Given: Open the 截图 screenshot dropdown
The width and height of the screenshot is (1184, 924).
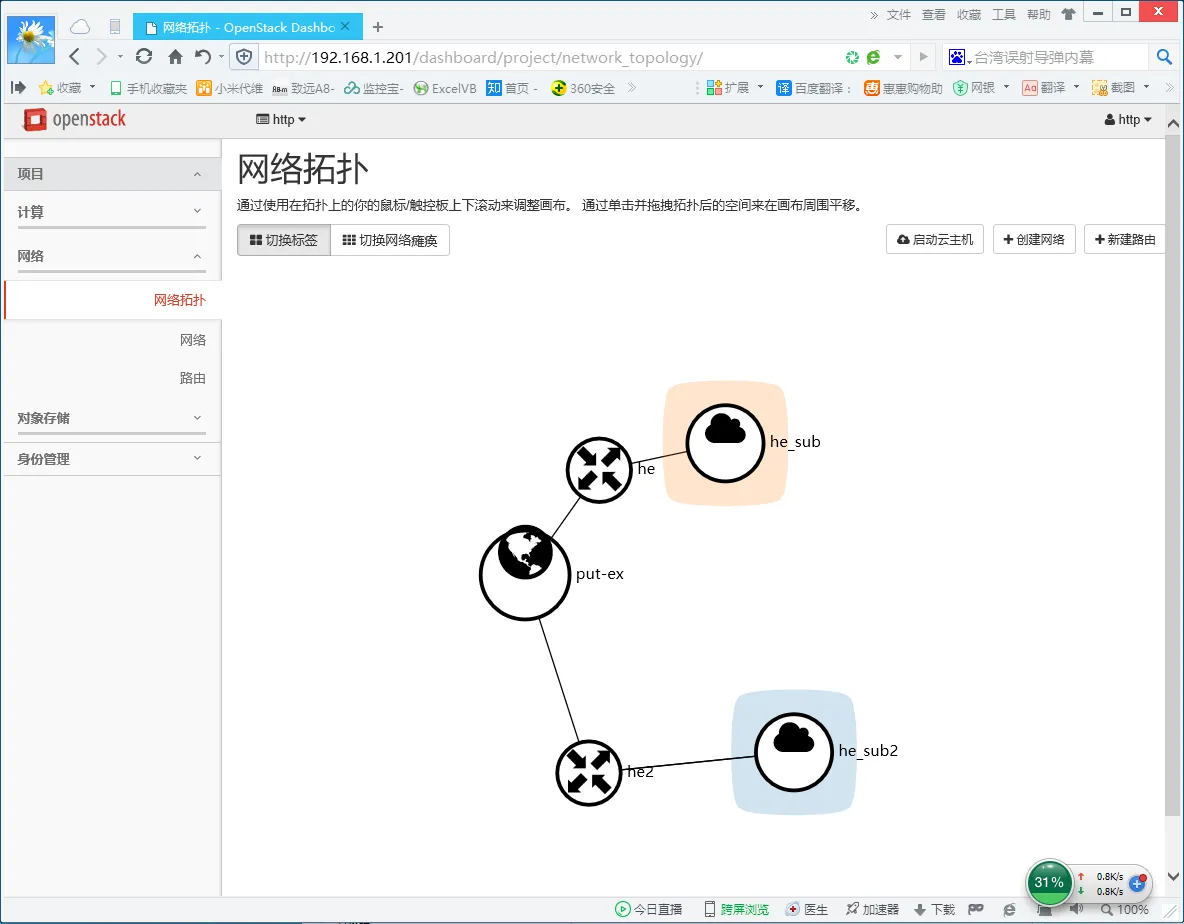Looking at the screenshot, I should click(x=1121, y=88).
